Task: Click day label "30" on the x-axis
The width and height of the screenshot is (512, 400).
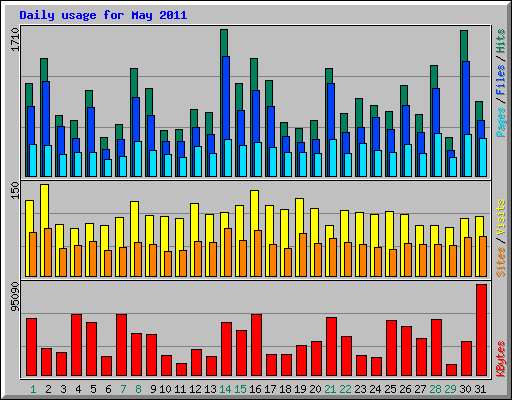Action: point(465,389)
